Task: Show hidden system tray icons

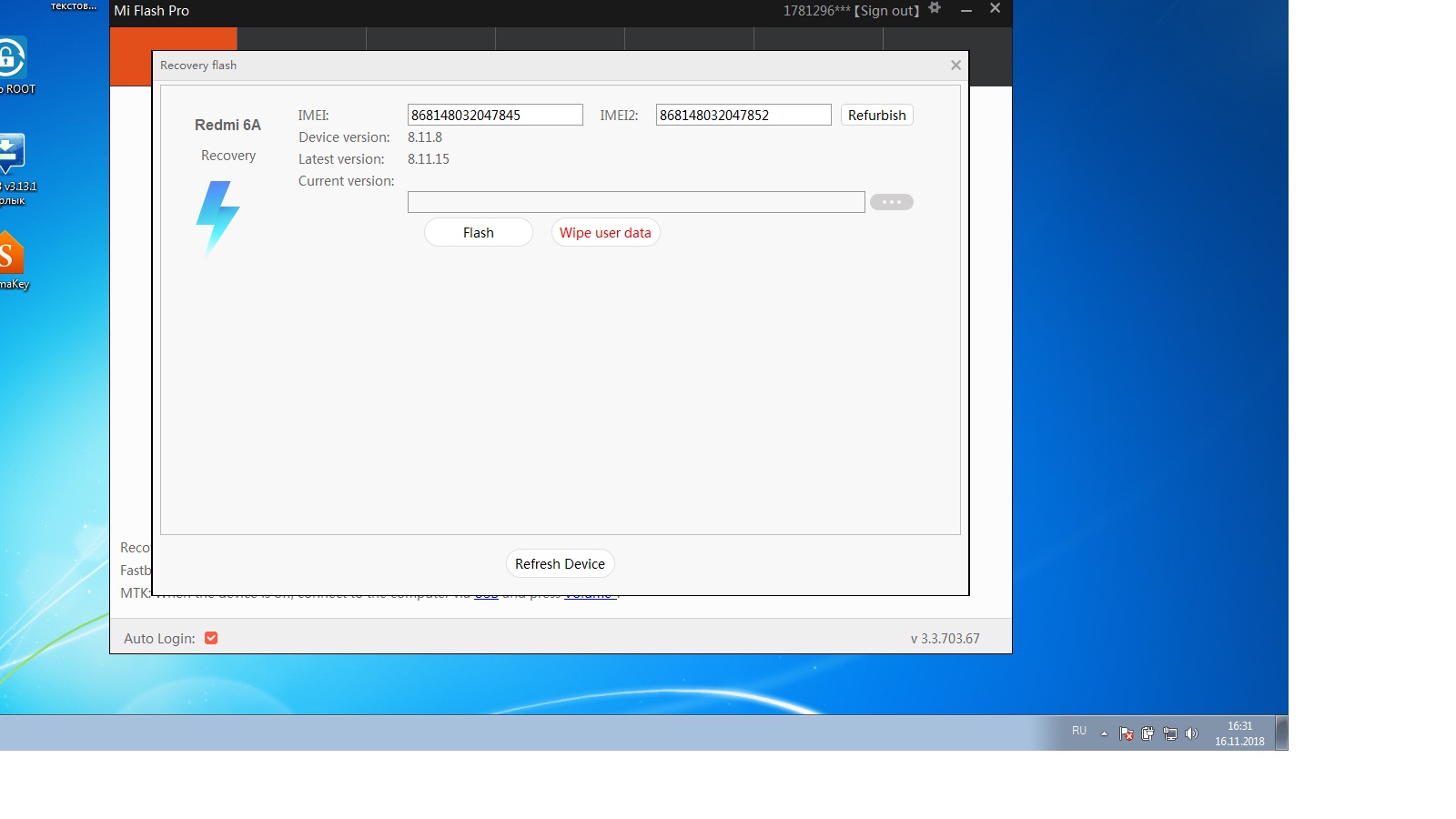Action: tap(1104, 733)
